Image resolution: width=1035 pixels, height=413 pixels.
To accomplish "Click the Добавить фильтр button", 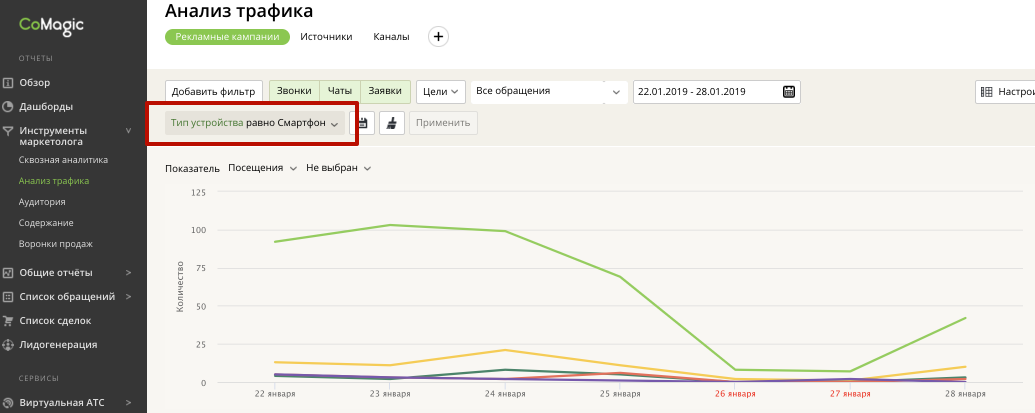I will tap(214, 92).
